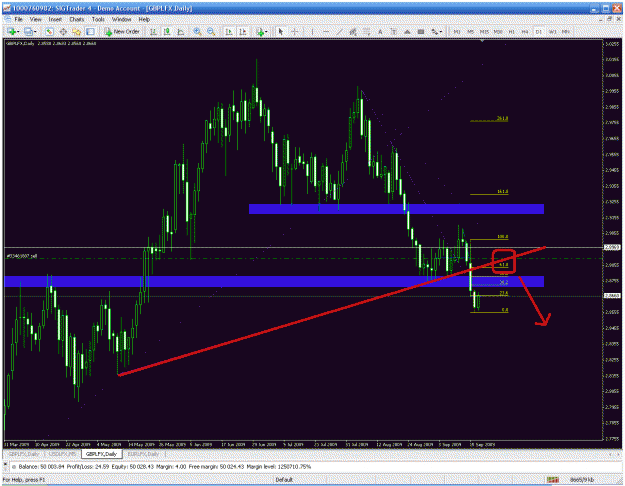This screenshot has width=625, height=486.
Task: Switch to M15 timeframe
Action: (x=484, y=32)
